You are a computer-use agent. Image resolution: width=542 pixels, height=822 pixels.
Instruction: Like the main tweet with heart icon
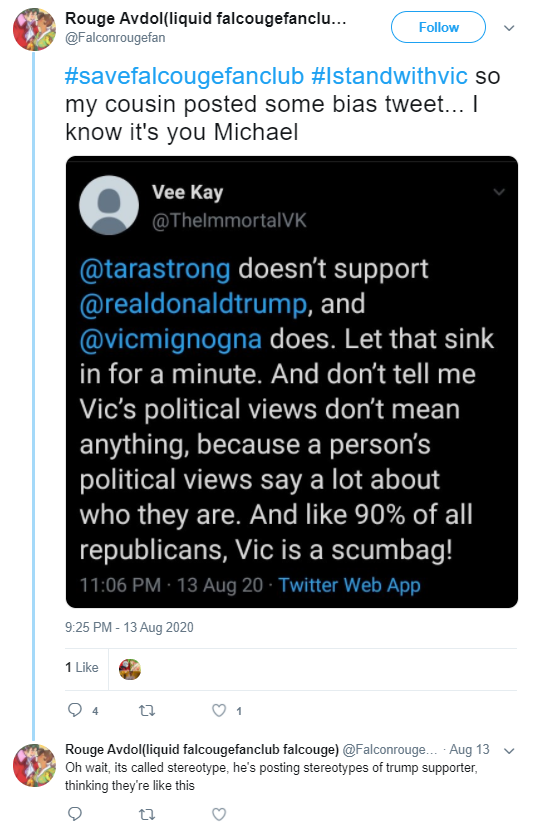click(x=219, y=710)
